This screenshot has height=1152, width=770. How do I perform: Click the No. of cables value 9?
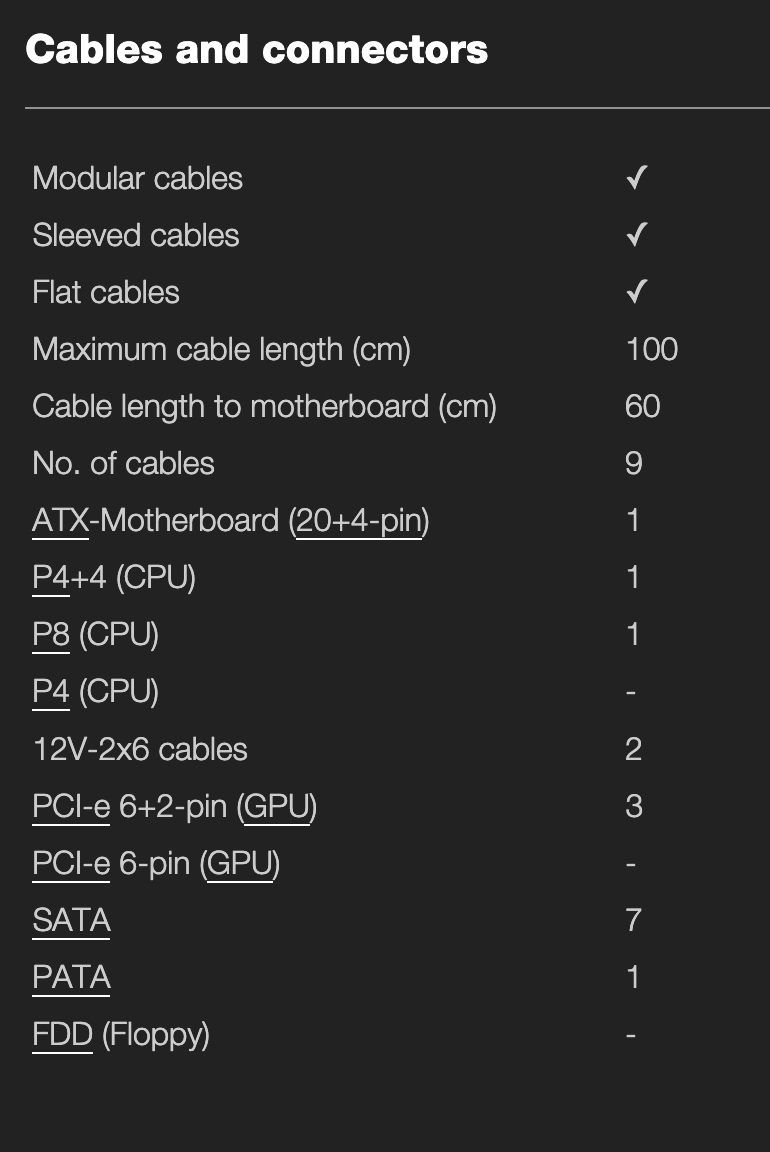[x=634, y=464]
